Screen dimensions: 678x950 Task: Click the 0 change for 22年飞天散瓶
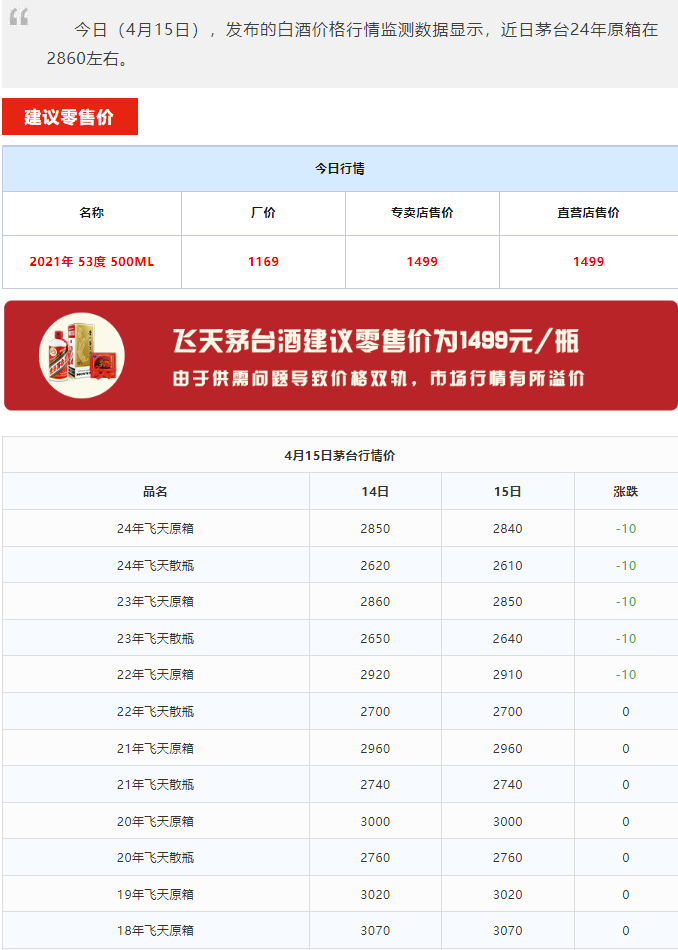tap(626, 712)
